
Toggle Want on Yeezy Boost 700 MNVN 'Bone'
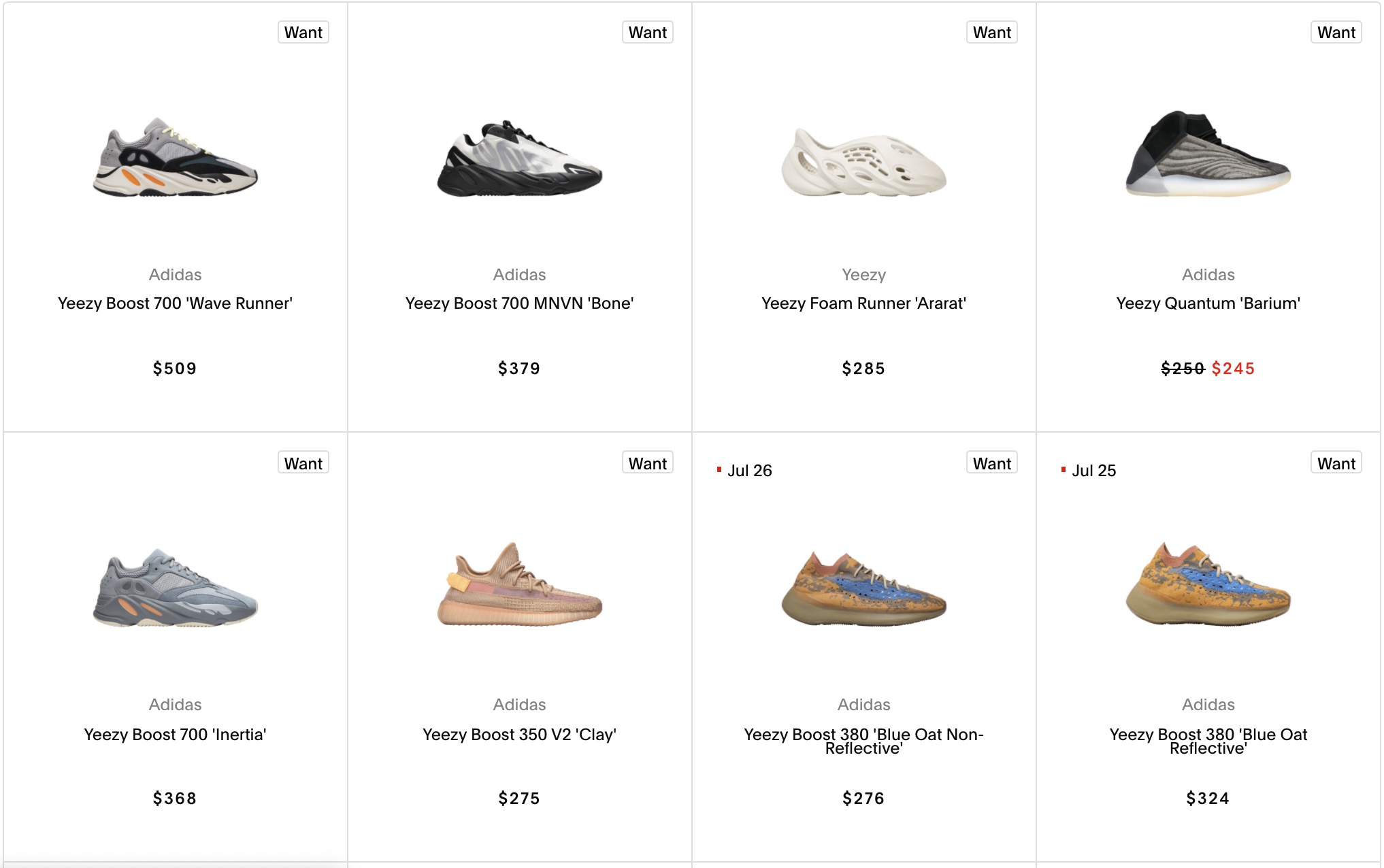click(647, 33)
